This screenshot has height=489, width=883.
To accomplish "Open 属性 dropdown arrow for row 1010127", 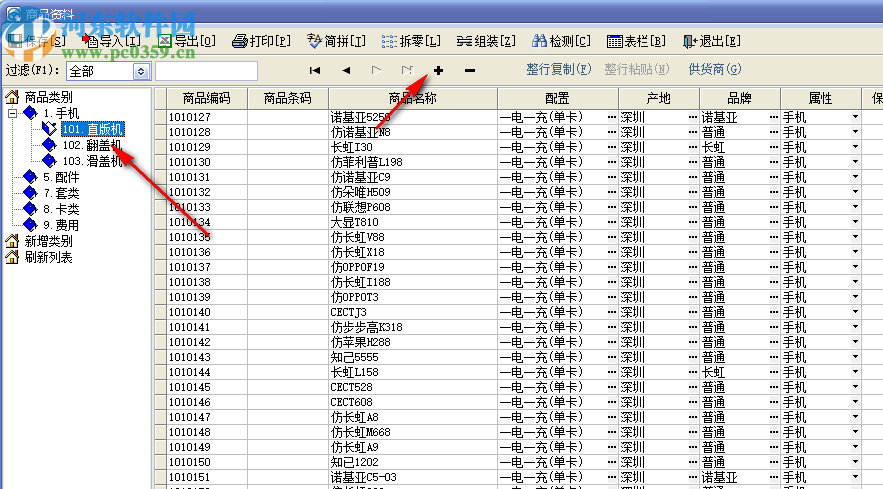I will [855, 117].
